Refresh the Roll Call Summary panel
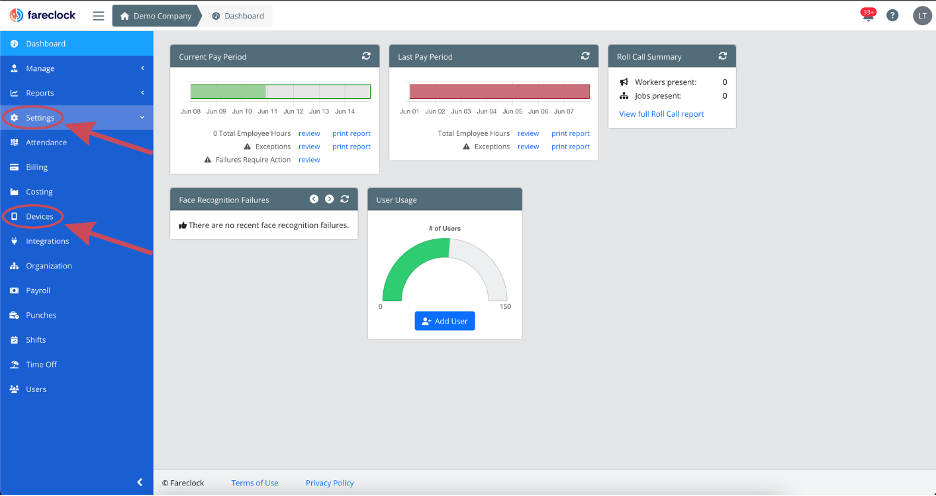 coord(723,56)
